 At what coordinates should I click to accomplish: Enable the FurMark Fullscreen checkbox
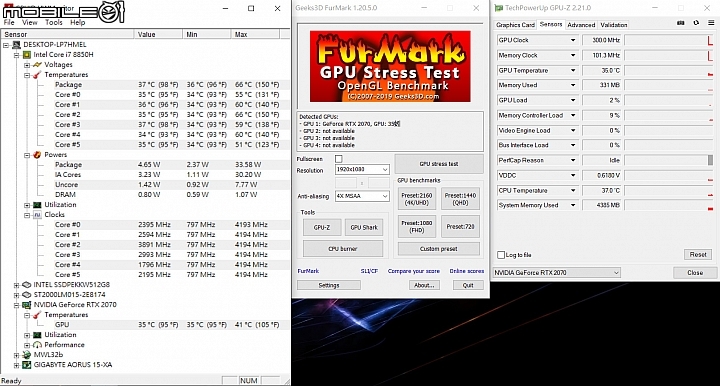click(x=339, y=159)
